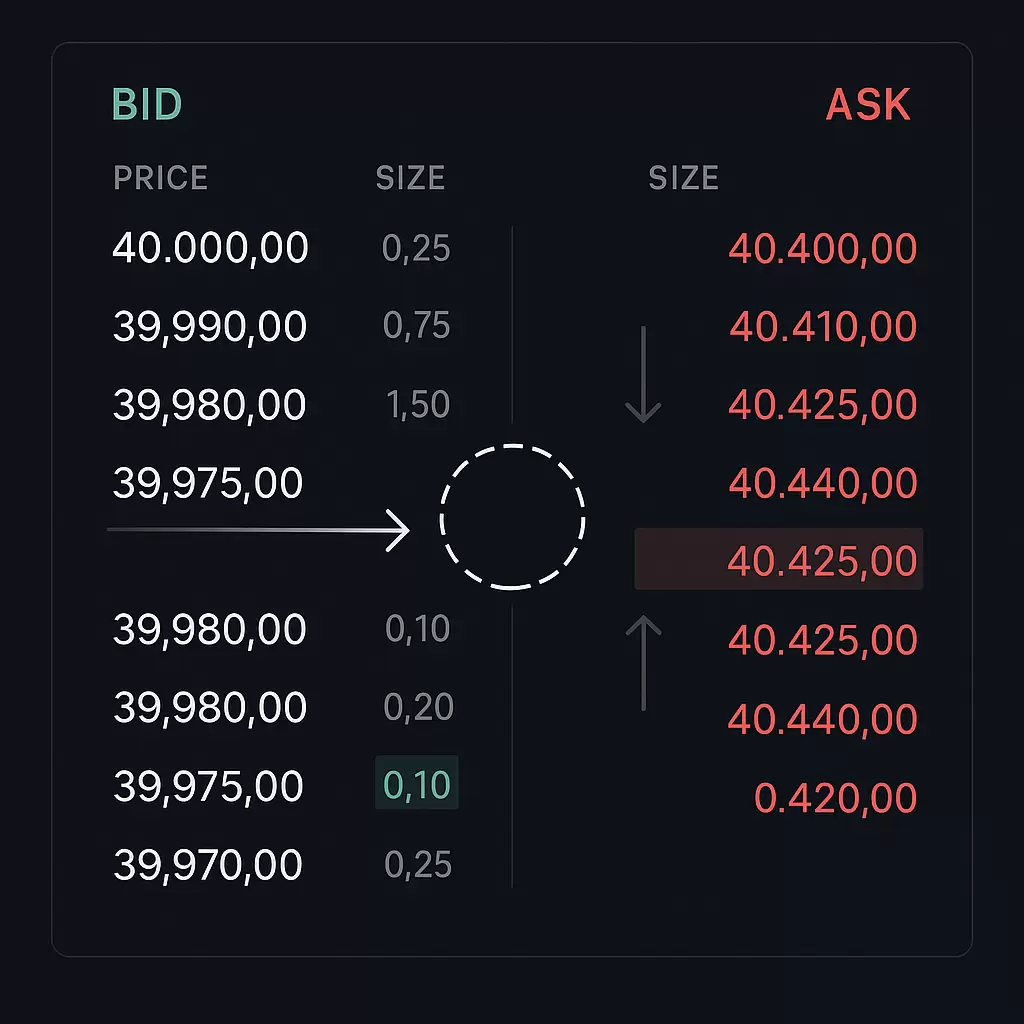Select the 39,990,00 bid price row
Image resolution: width=1024 pixels, height=1024 pixels.
[x=210, y=327]
